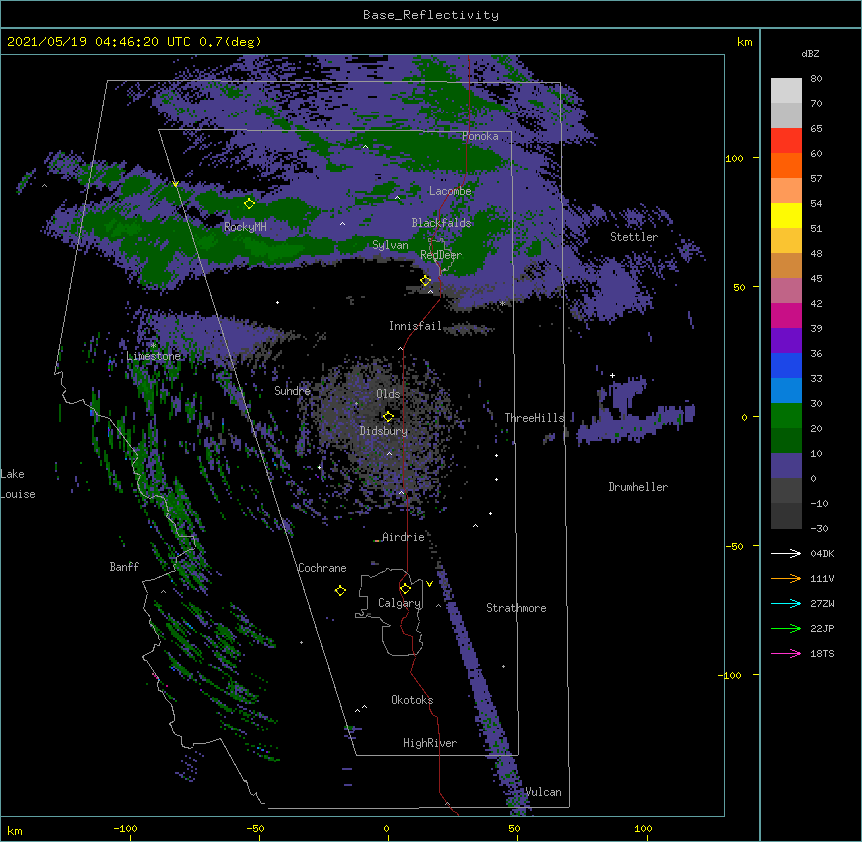The height and width of the screenshot is (842, 862).
Task: Click the Lacombe city label
Action: pos(450,191)
